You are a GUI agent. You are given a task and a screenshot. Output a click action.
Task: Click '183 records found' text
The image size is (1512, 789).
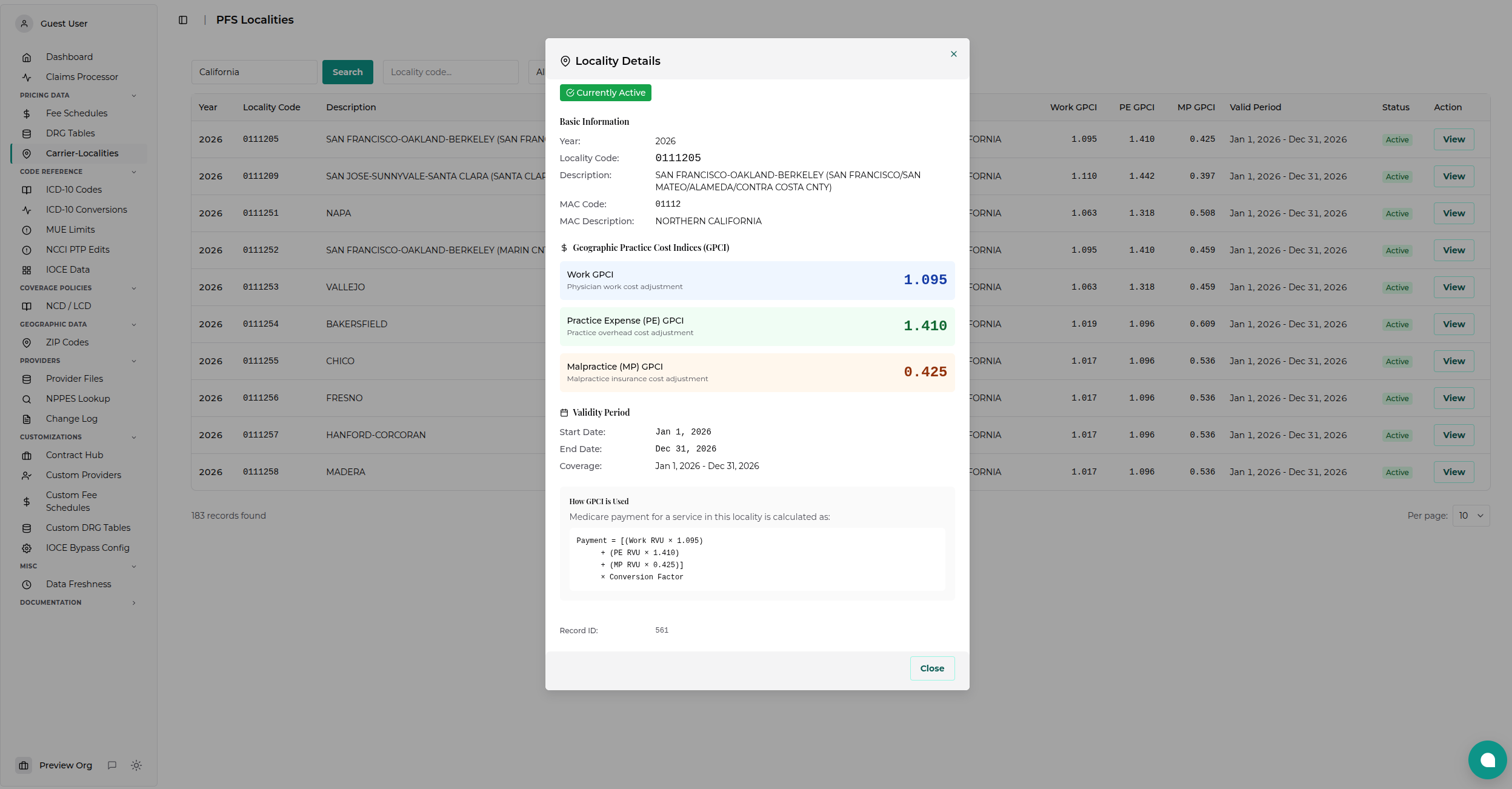tap(228, 516)
